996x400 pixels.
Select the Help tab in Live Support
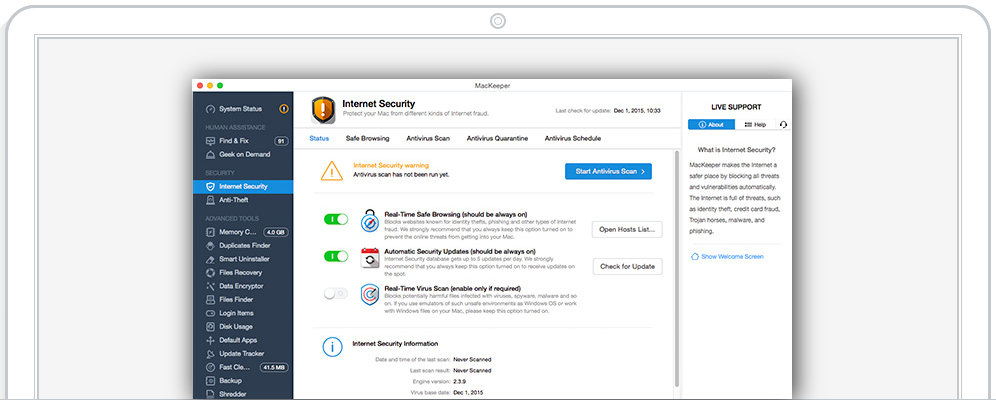point(755,124)
